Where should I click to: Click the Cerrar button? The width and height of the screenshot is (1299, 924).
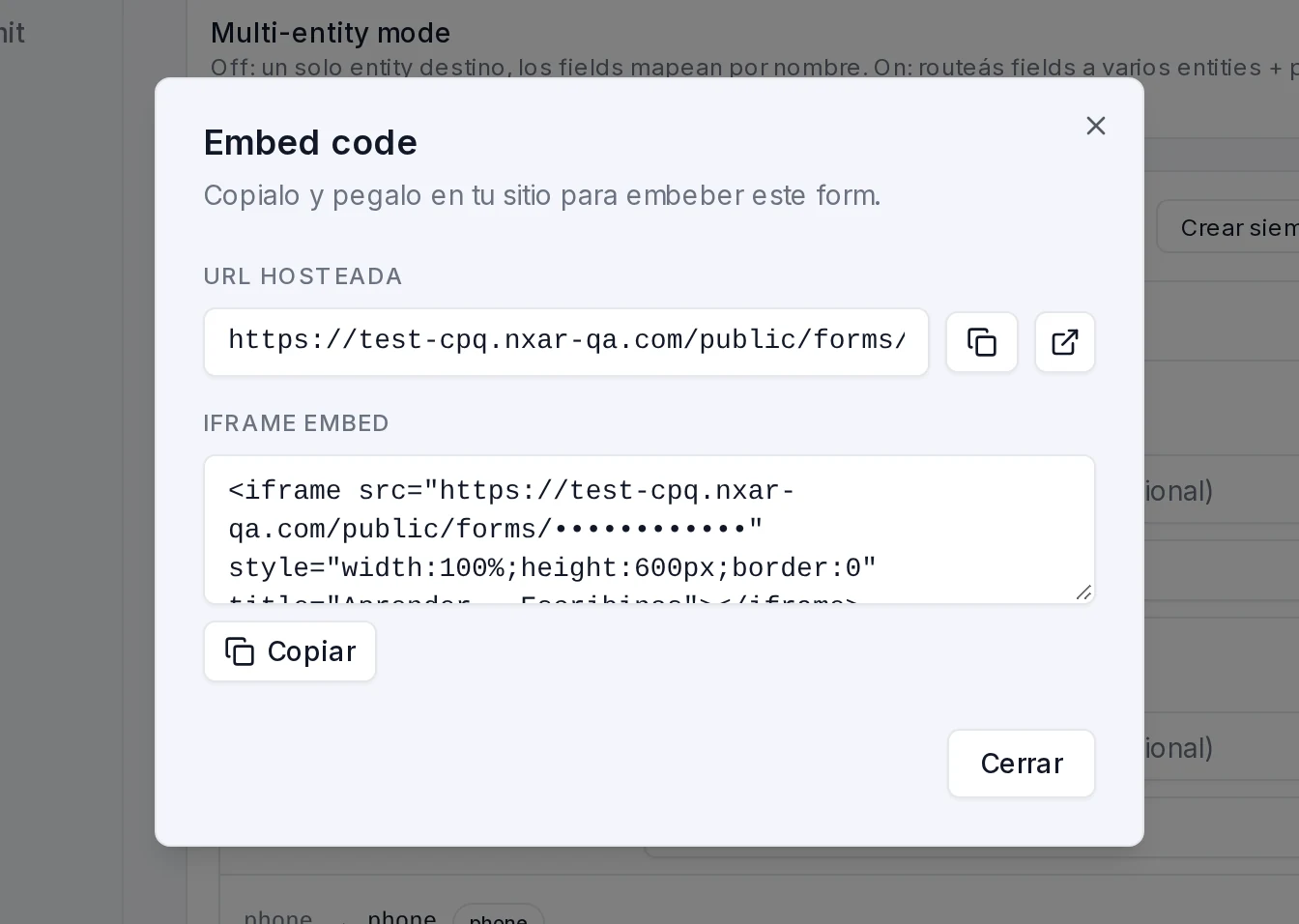(1022, 764)
